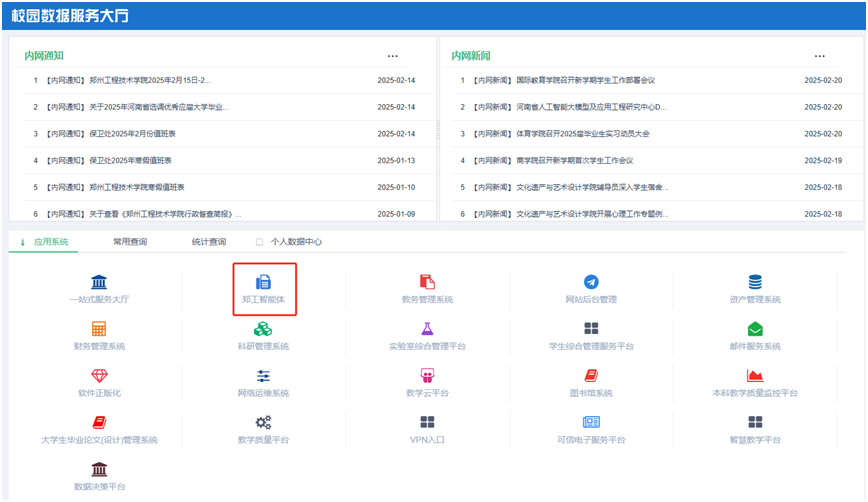
Task: Open the 教务管理系统 icon
Action: (x=427, y=282)
